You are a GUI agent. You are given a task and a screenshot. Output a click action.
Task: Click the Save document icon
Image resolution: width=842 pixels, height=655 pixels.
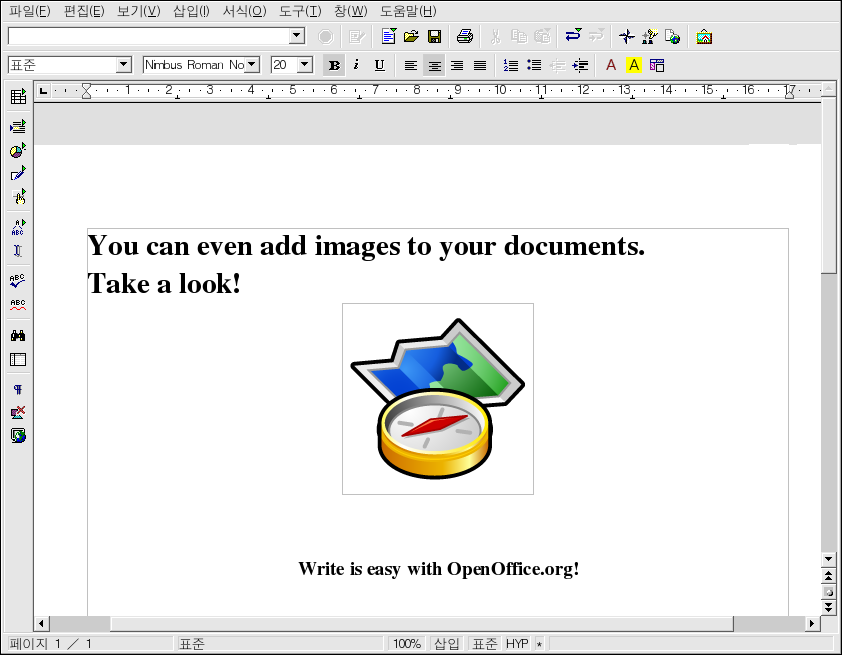(x=435, y=37)
